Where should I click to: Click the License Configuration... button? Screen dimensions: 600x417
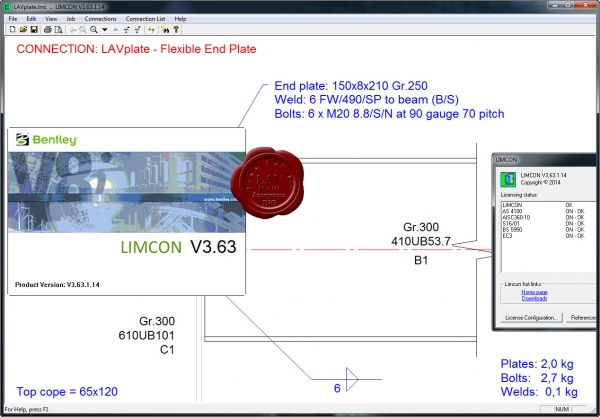coord(531,318)
